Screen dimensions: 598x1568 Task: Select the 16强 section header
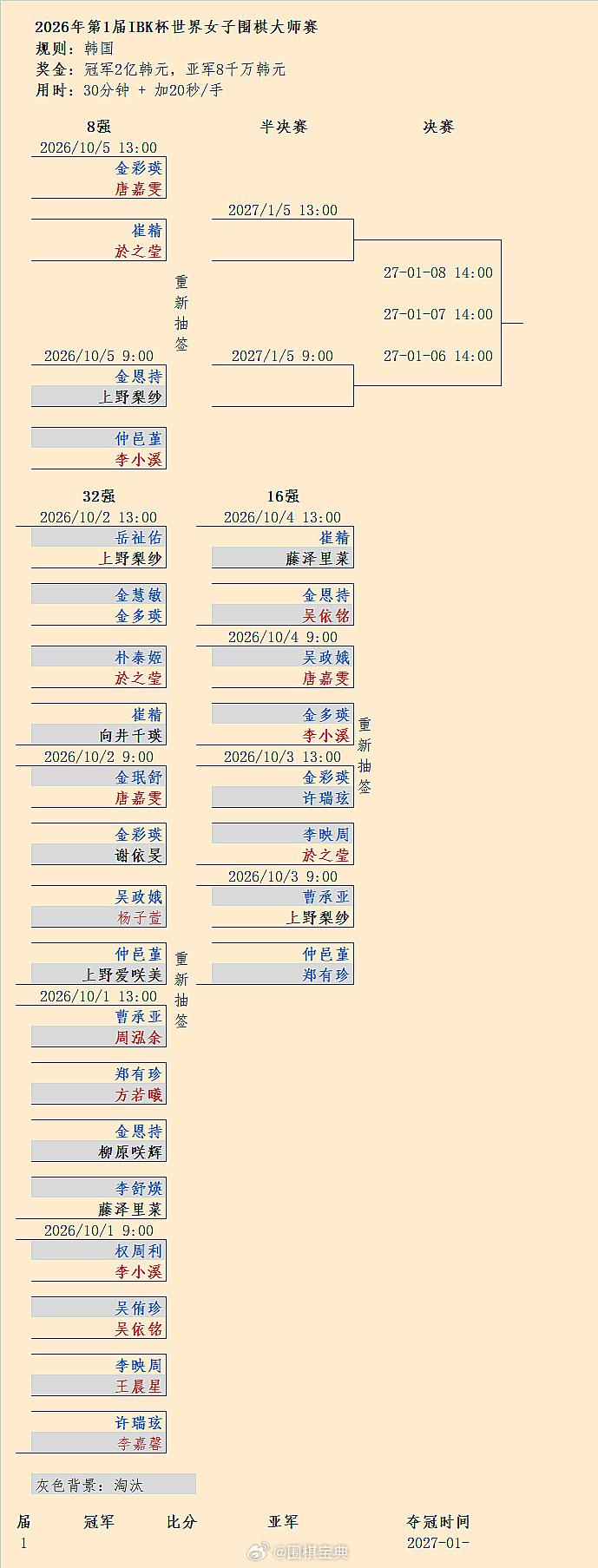pos(283,496)
